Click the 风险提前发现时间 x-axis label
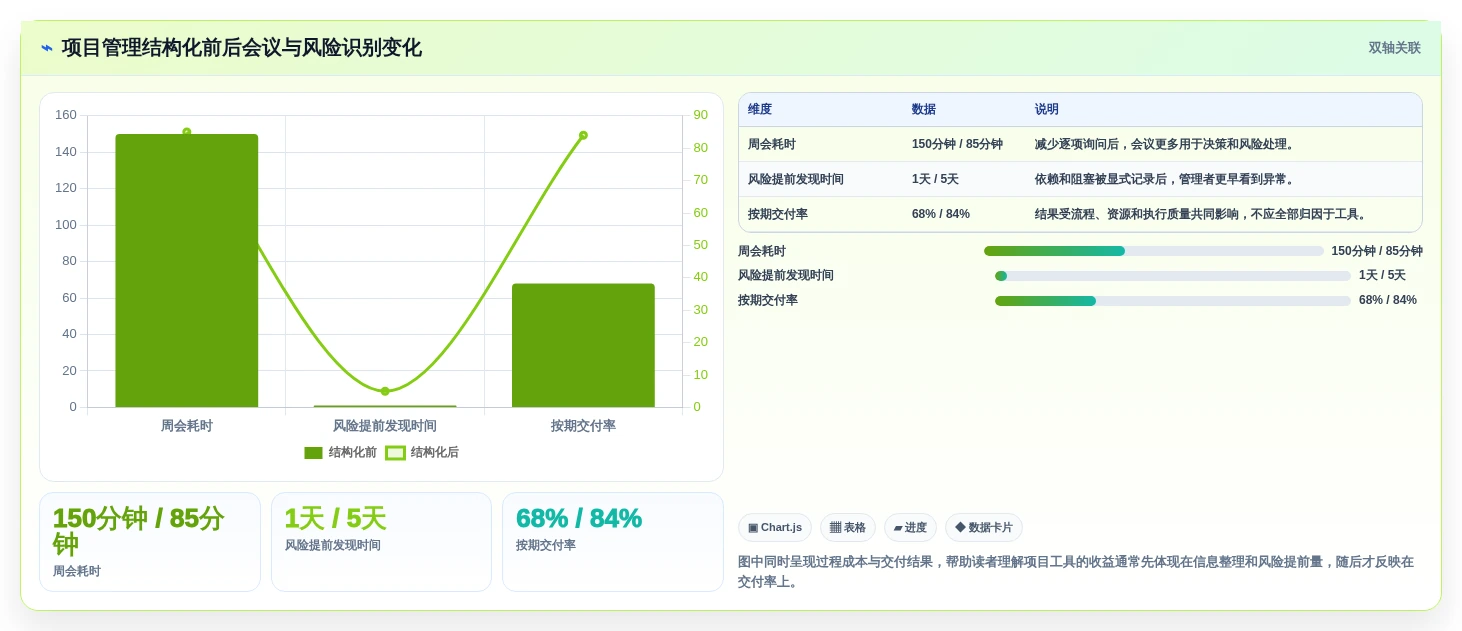 pyautogui.click(x=385, y=426)
